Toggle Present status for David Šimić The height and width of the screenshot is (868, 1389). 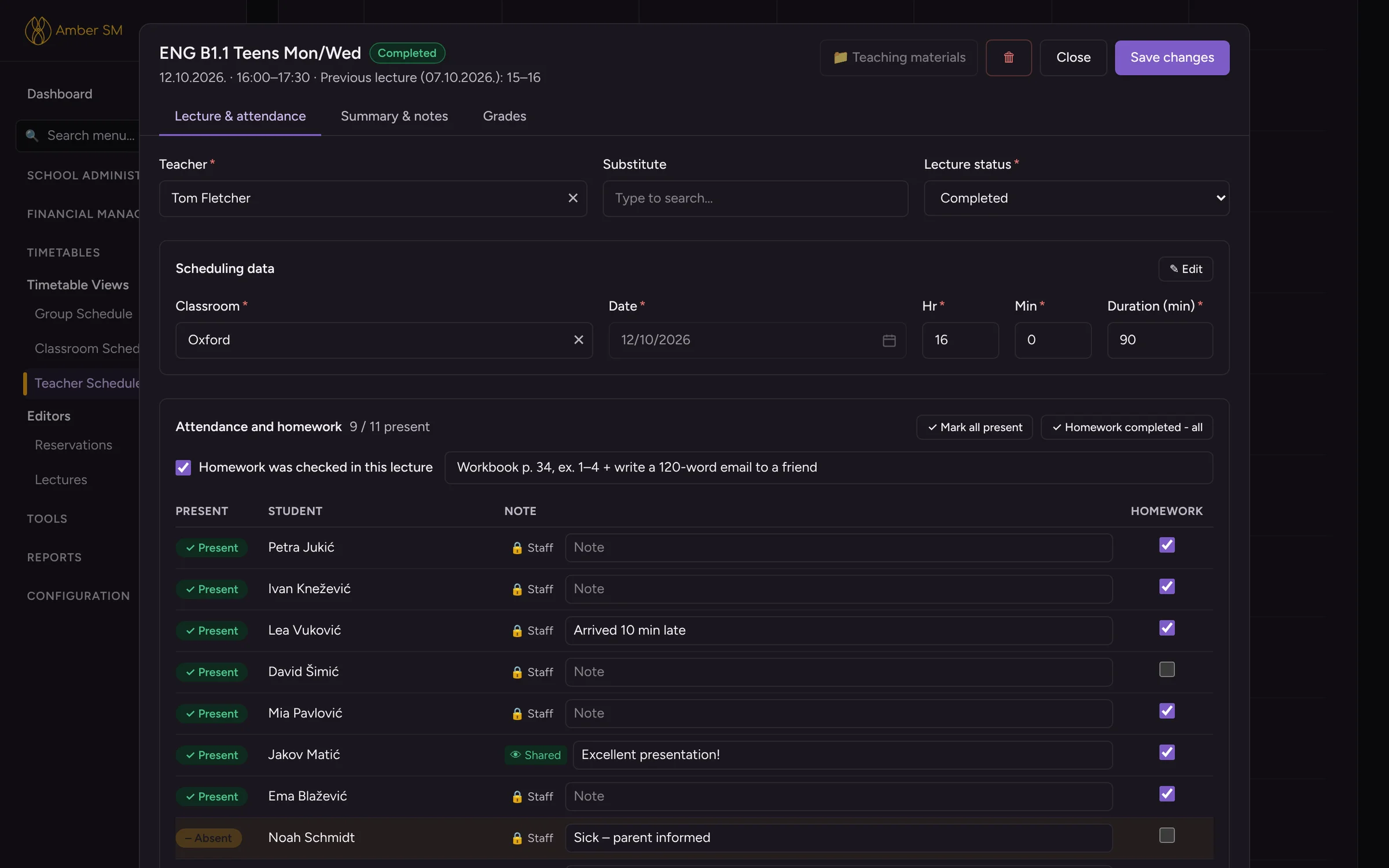pyautogui.click(x=212, y=672)
